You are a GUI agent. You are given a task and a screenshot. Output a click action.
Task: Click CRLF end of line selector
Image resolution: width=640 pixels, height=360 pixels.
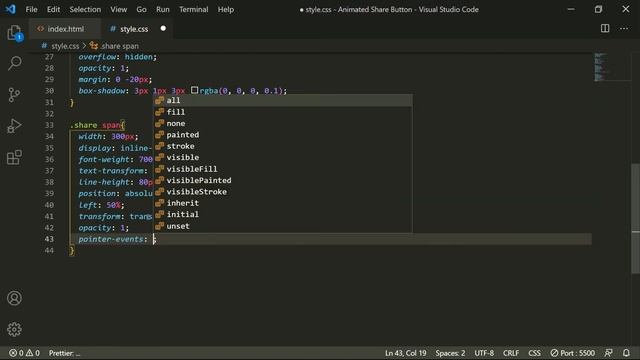point(511,353)
